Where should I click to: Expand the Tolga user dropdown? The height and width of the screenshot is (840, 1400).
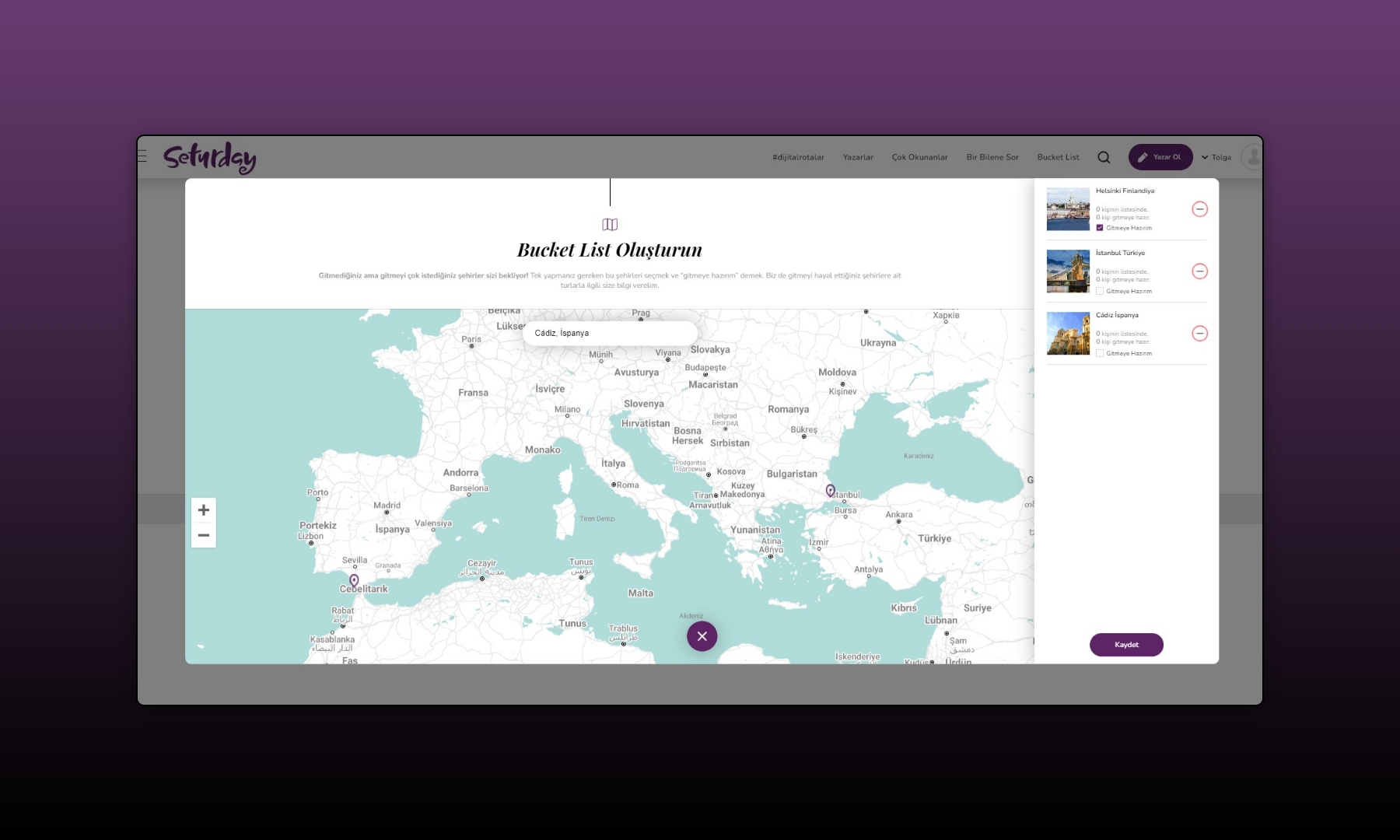pos(1216,157)
